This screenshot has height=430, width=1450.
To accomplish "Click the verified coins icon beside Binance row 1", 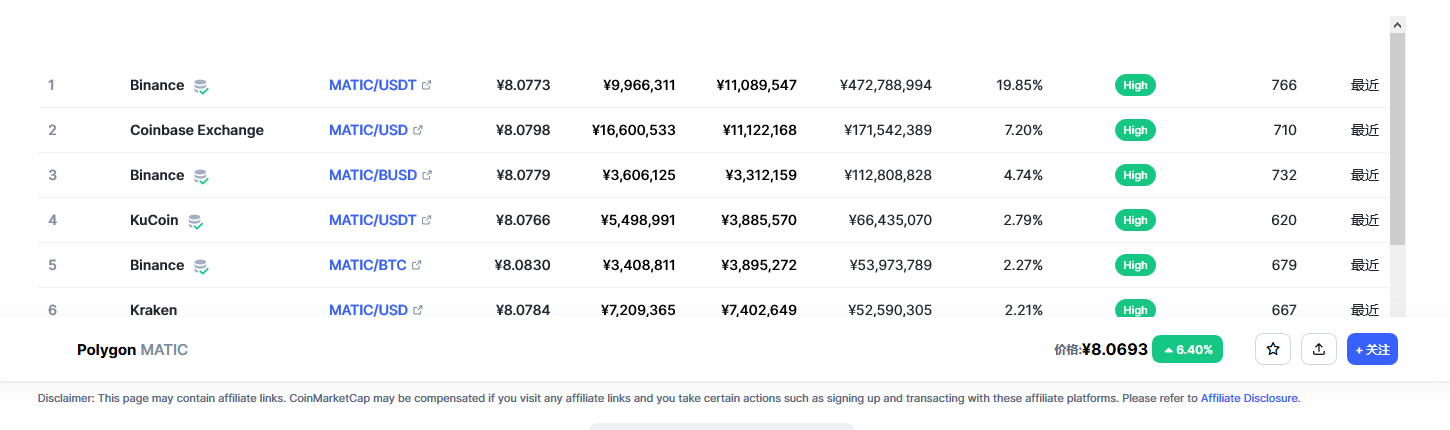I will click(x=201, y=86).
